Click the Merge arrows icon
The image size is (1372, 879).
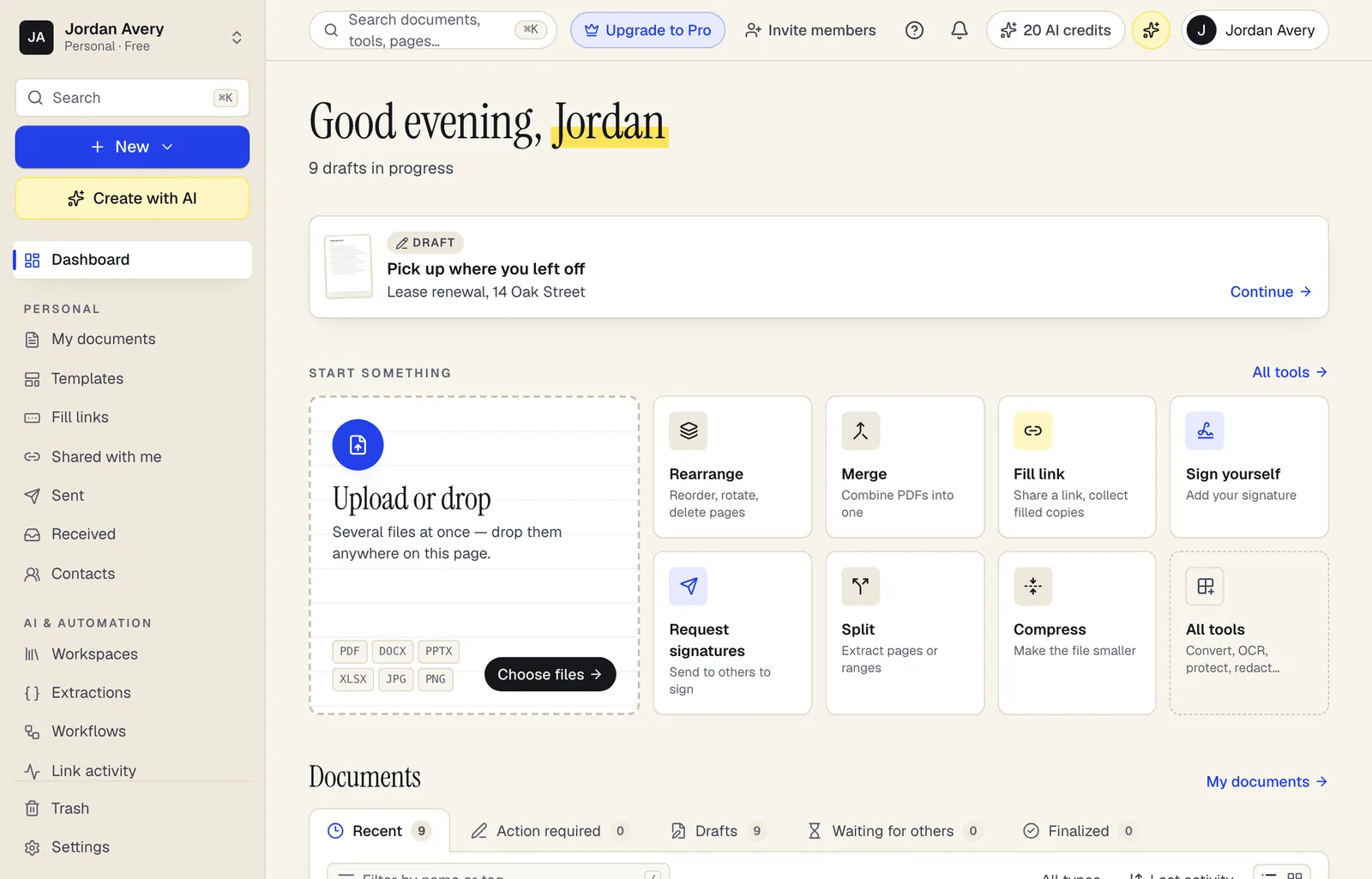click(860, 430)
